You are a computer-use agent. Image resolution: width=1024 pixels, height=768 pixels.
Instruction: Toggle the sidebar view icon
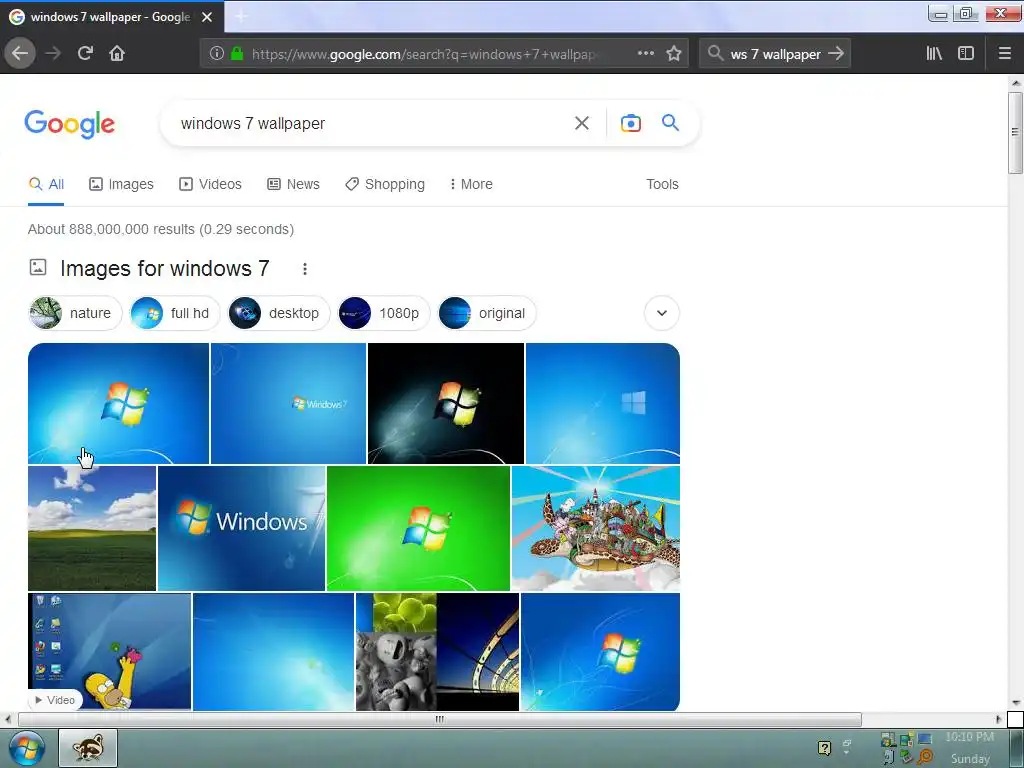(x=966, y=53)
